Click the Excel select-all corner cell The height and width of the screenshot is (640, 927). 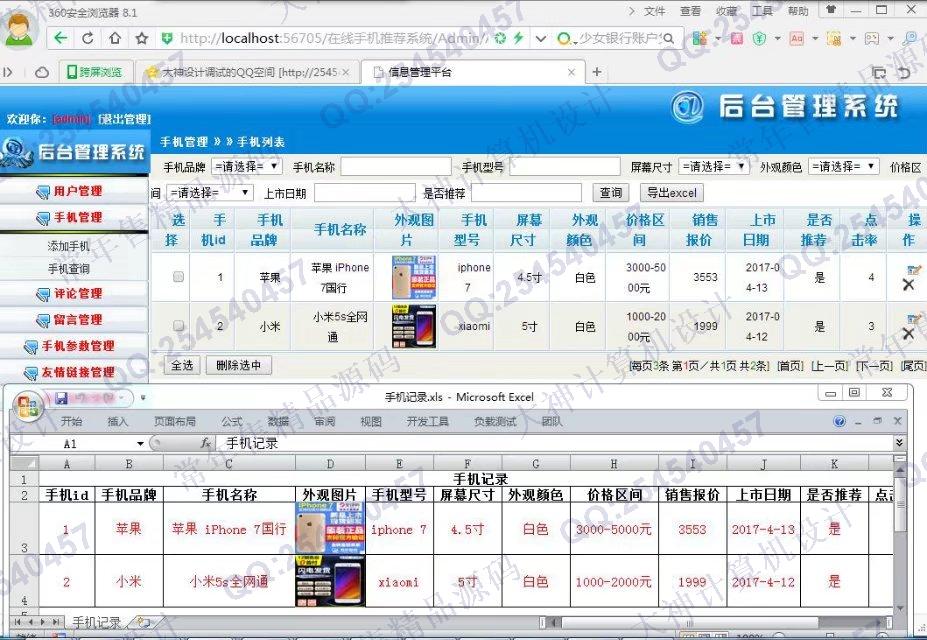click(24, 464)
